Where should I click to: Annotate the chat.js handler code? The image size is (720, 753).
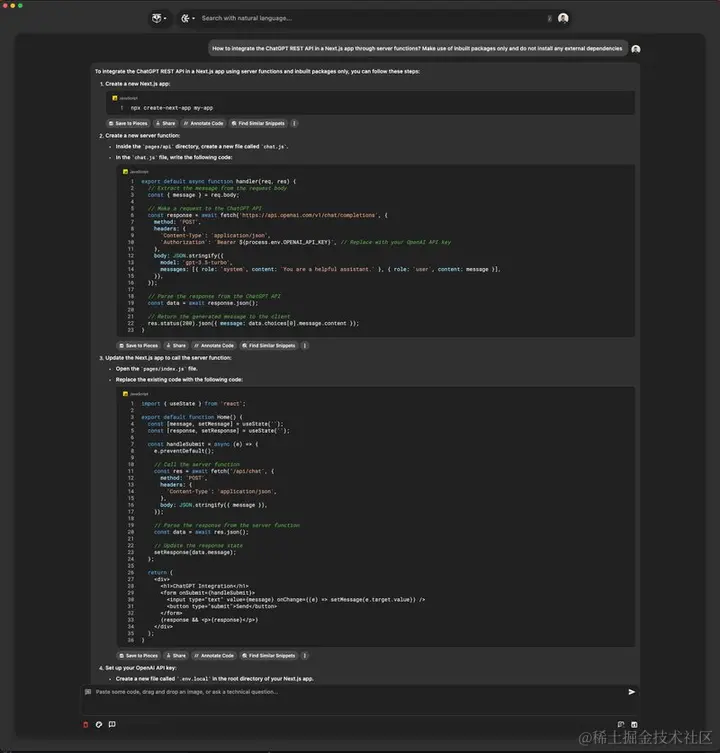(x=214, y=346)
